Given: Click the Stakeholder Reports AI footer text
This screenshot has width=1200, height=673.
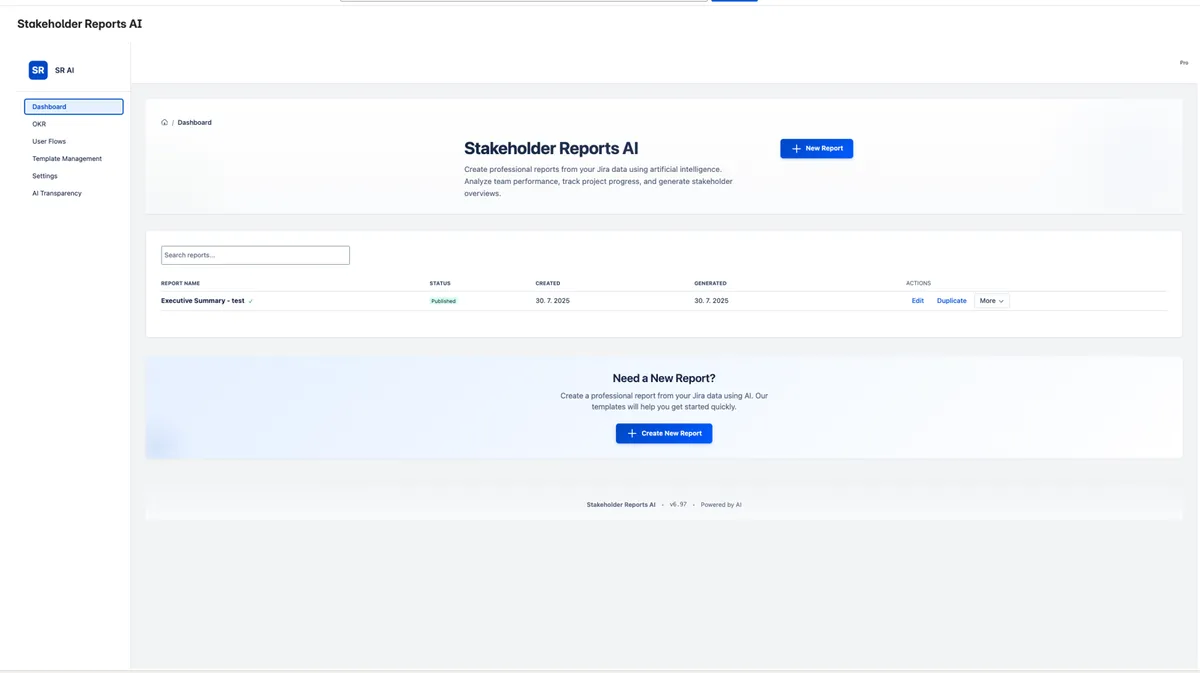Looking at the screenshot, I should click(621, 505).
